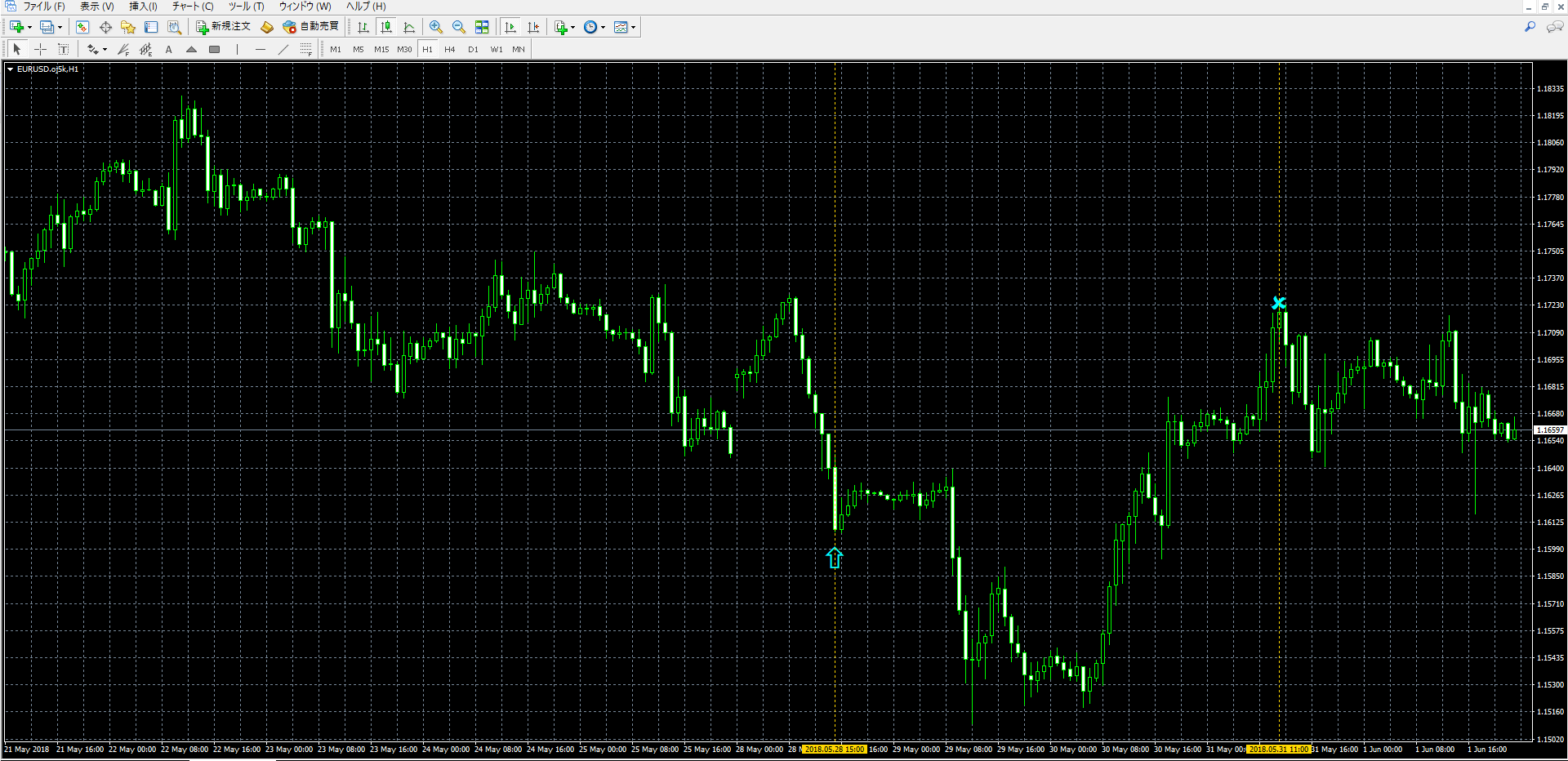The height and width of the screenshot is (761, 1568).
Task: Open the ツール (T) menu
Action: [246, 7]
